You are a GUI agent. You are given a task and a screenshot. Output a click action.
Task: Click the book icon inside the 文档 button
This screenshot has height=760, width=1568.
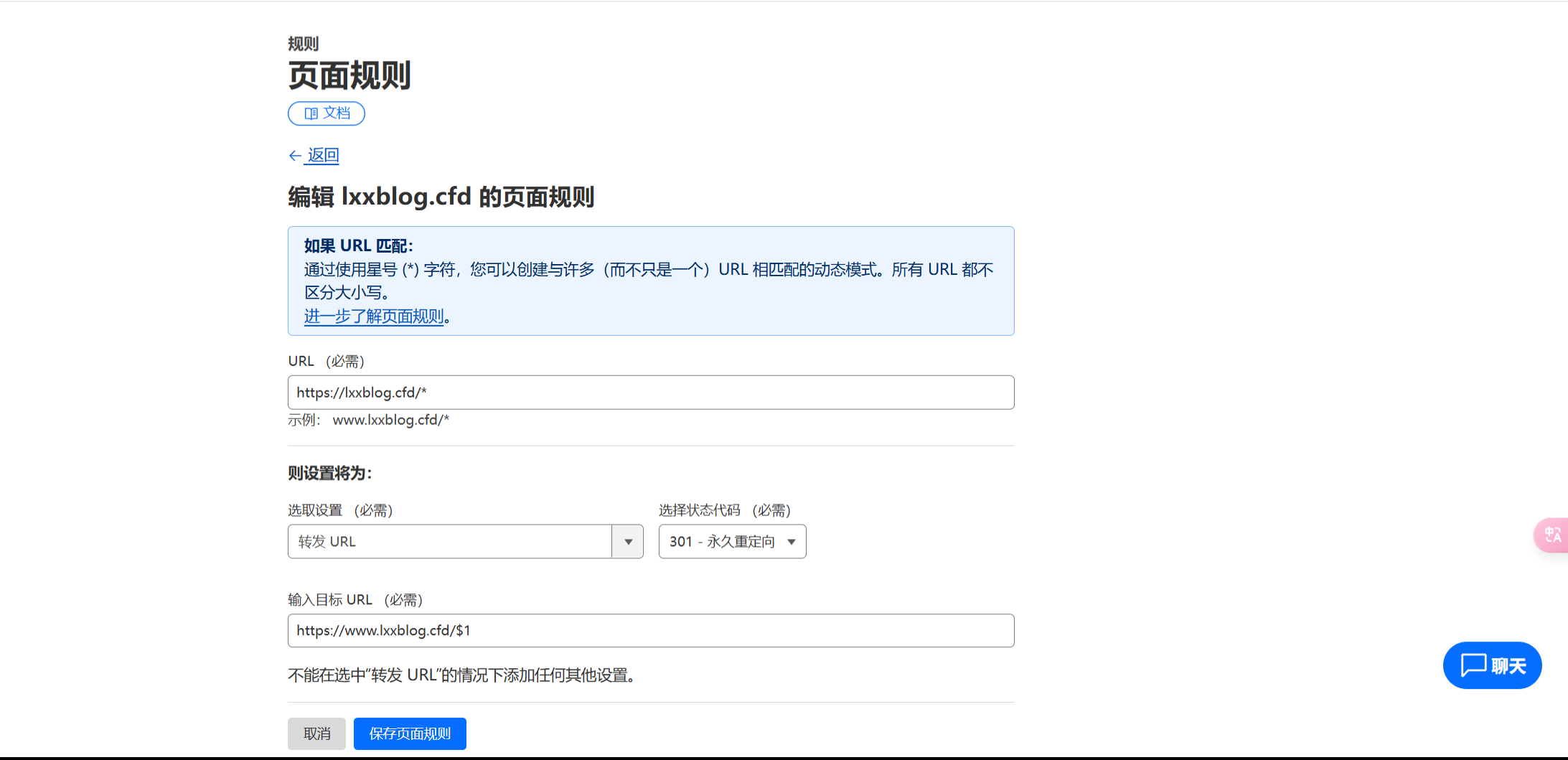[x=311, y=113]
